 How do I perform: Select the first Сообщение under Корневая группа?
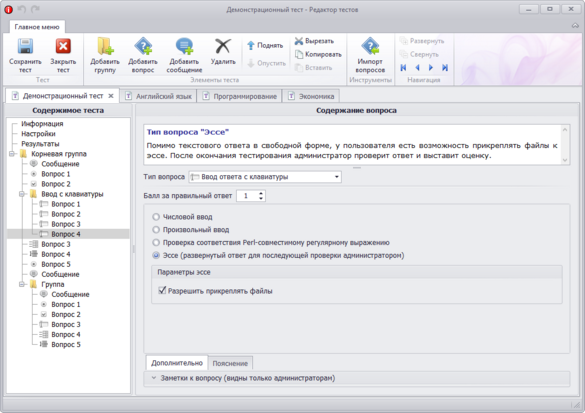(x=60, y=164)
